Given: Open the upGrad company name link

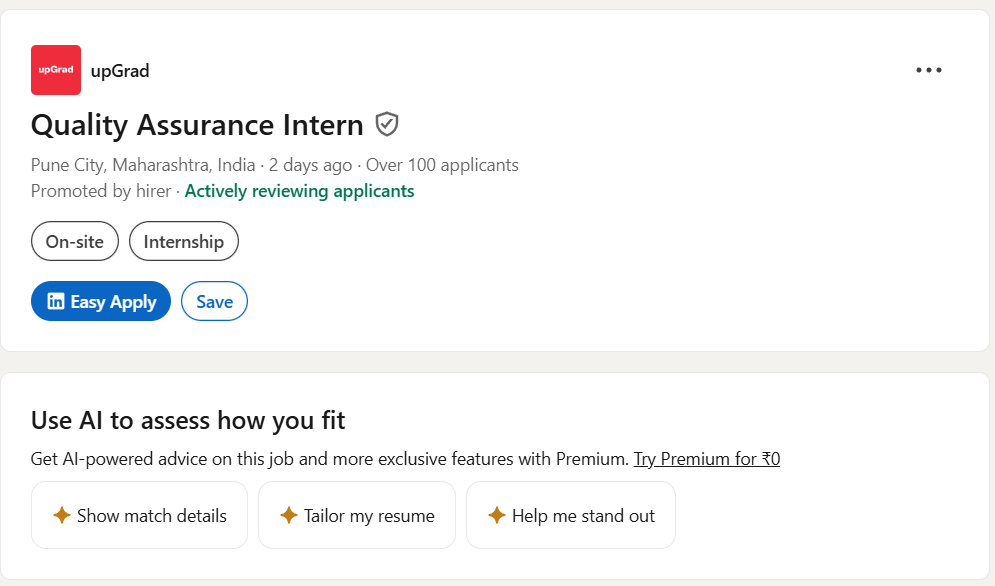Looking at the screenshot, I should click(x=120, y=71).
